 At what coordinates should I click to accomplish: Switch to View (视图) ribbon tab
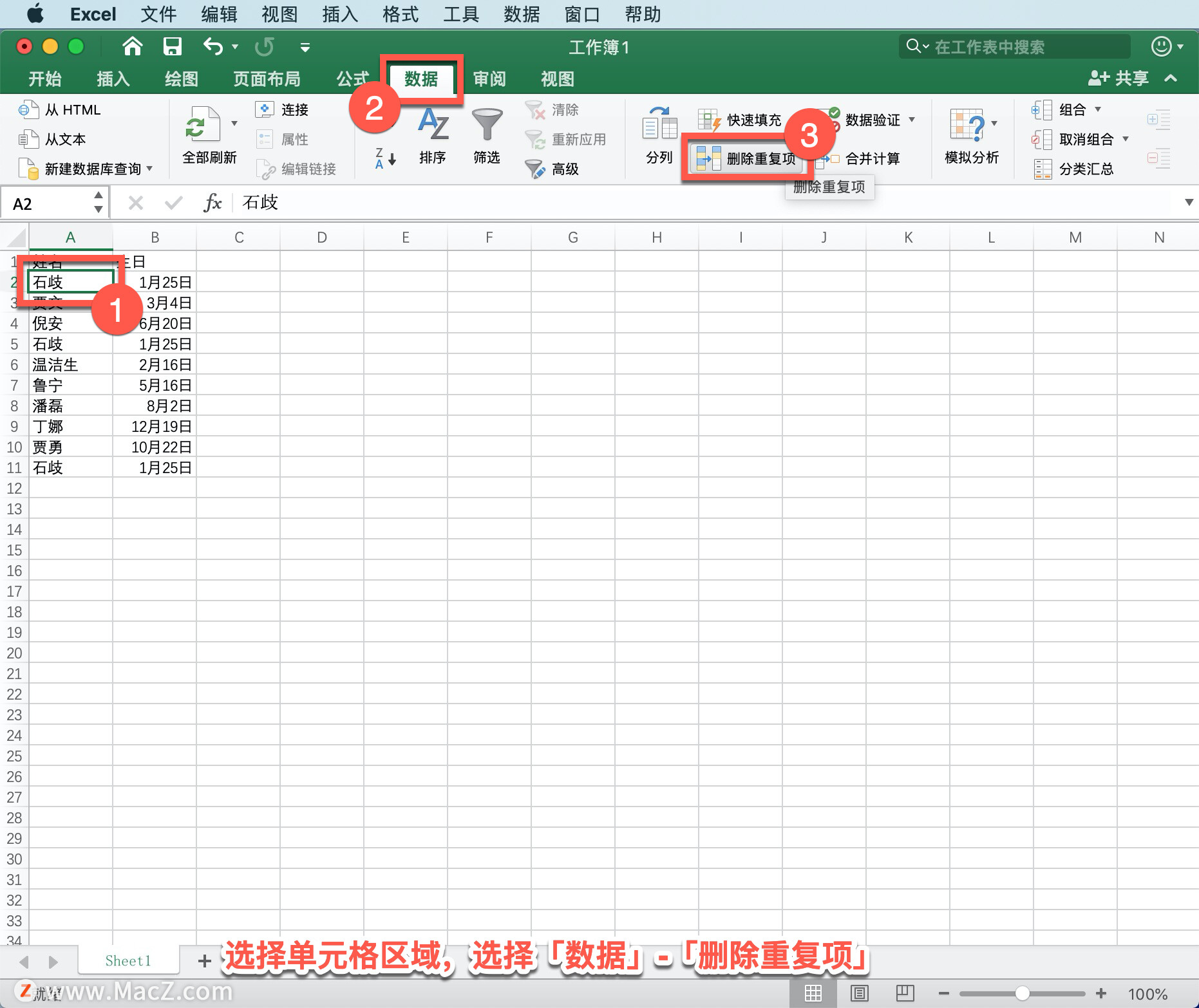click(x=558, y=79)
